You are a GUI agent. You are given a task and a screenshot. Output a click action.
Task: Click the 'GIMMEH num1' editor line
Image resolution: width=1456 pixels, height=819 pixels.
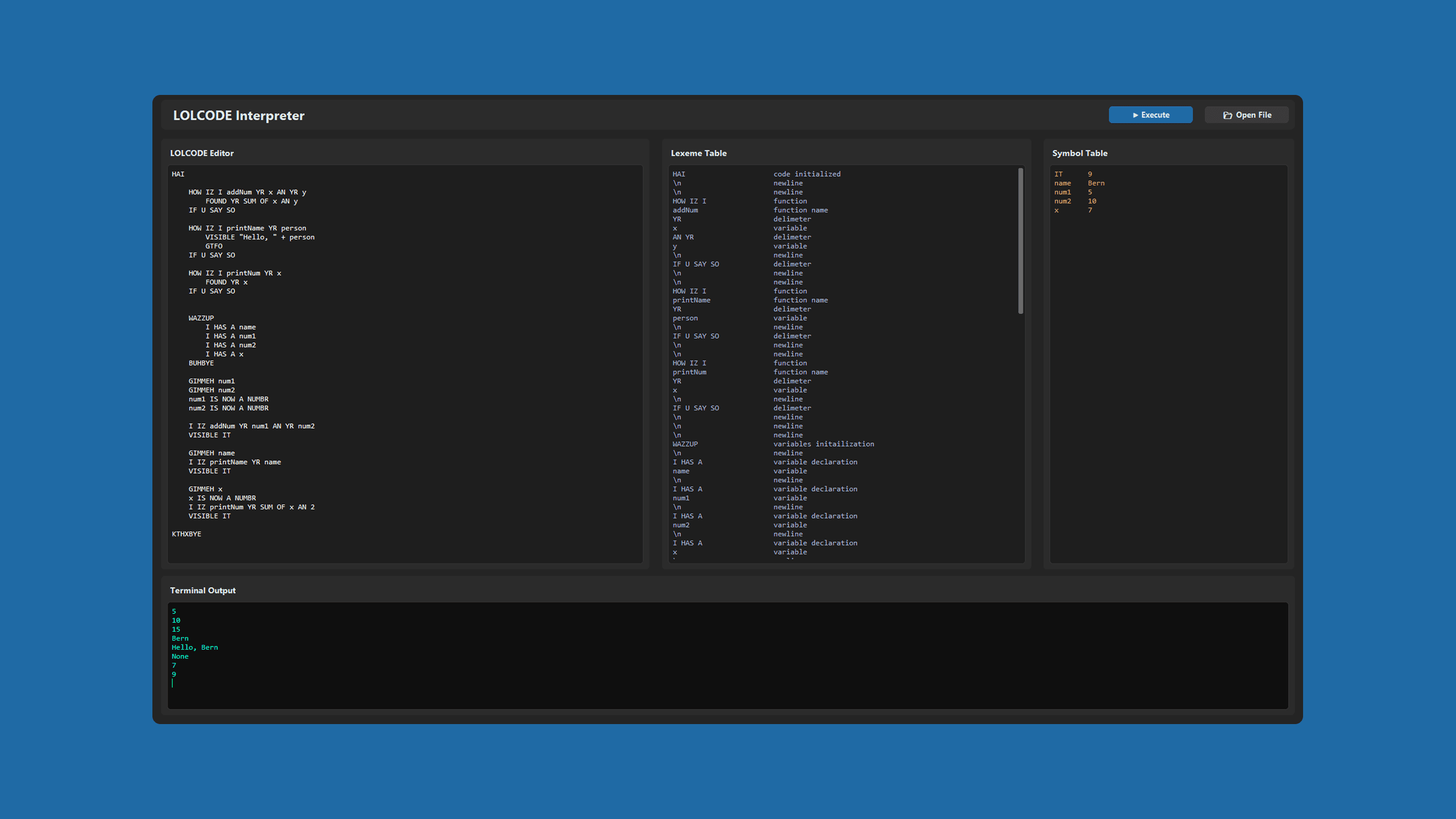coord(211,381)
